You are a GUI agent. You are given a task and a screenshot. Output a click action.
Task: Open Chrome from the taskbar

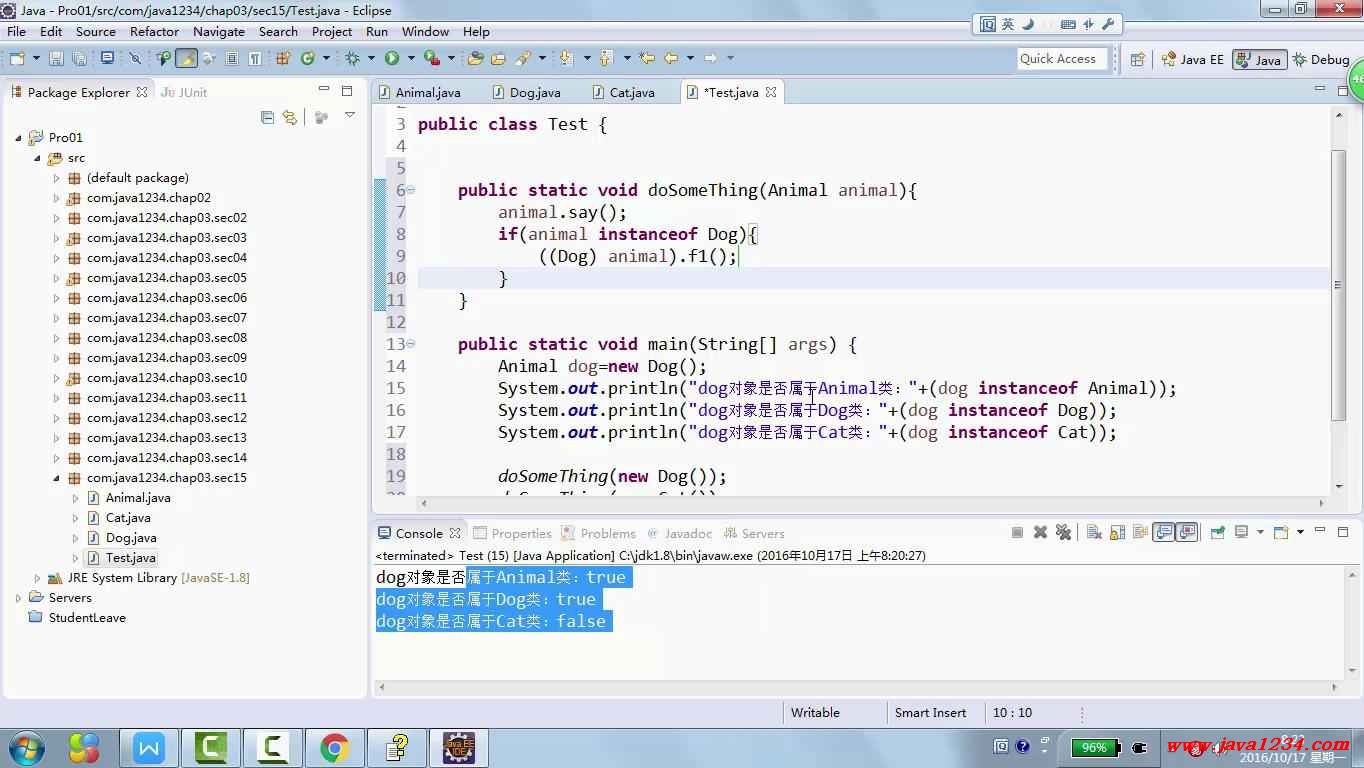335,747
